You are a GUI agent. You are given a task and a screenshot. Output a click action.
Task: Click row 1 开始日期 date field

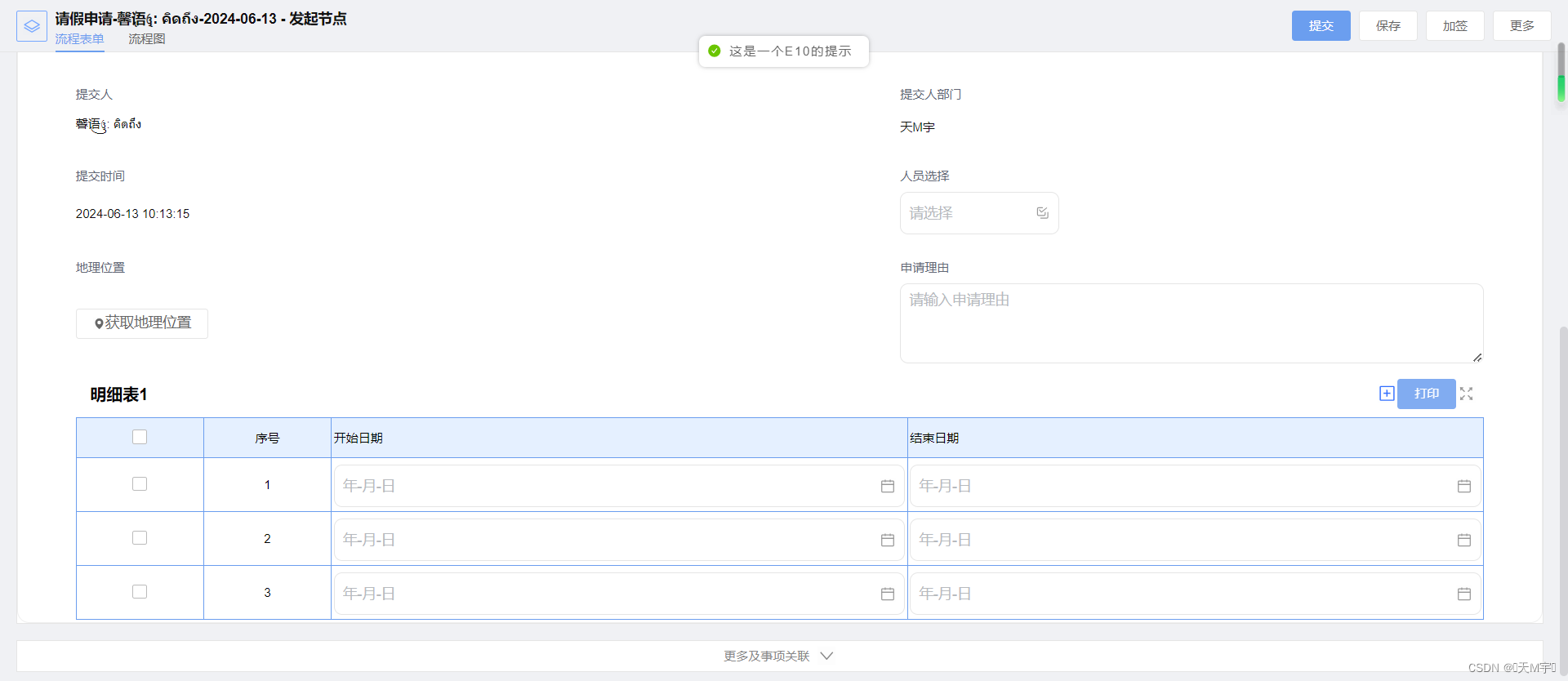pos(619,486)
